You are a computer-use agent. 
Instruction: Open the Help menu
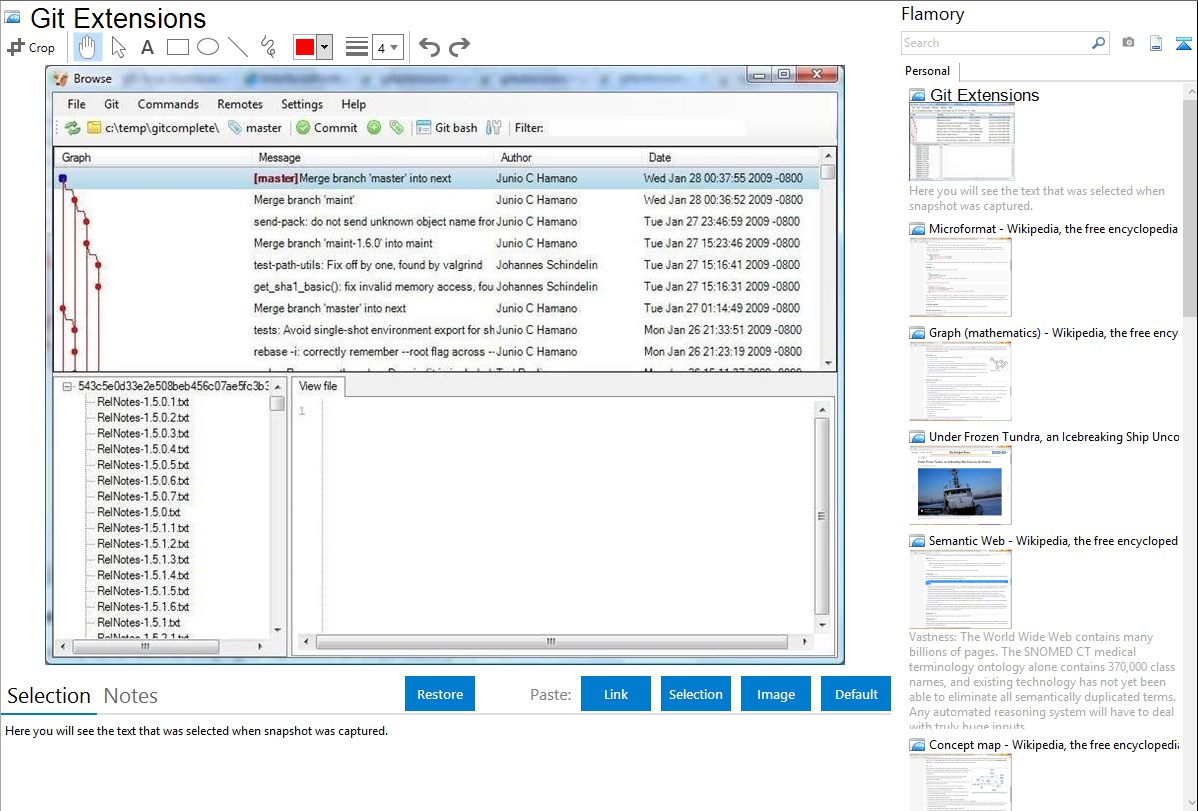tap(353, 105)
